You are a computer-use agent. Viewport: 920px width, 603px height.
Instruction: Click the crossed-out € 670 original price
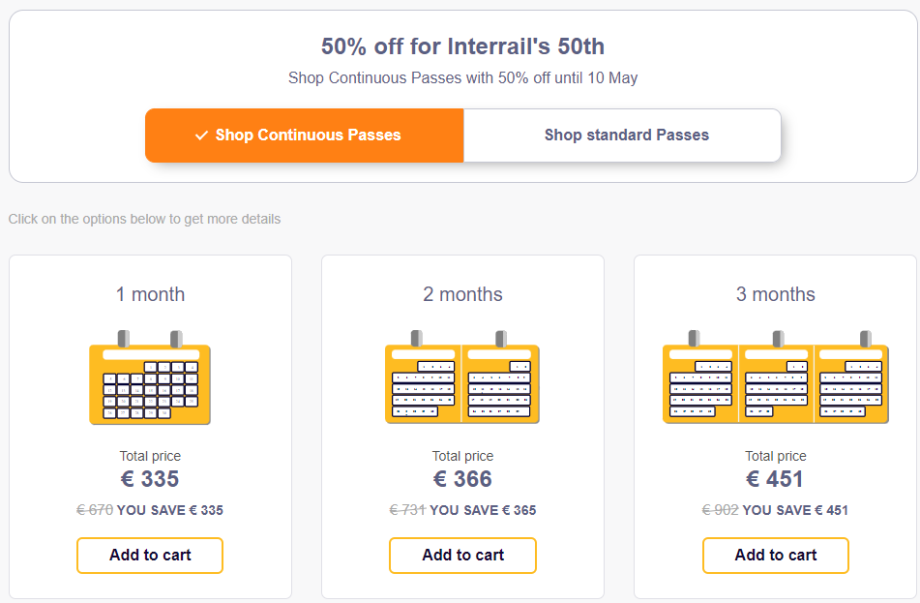point(94,510)
